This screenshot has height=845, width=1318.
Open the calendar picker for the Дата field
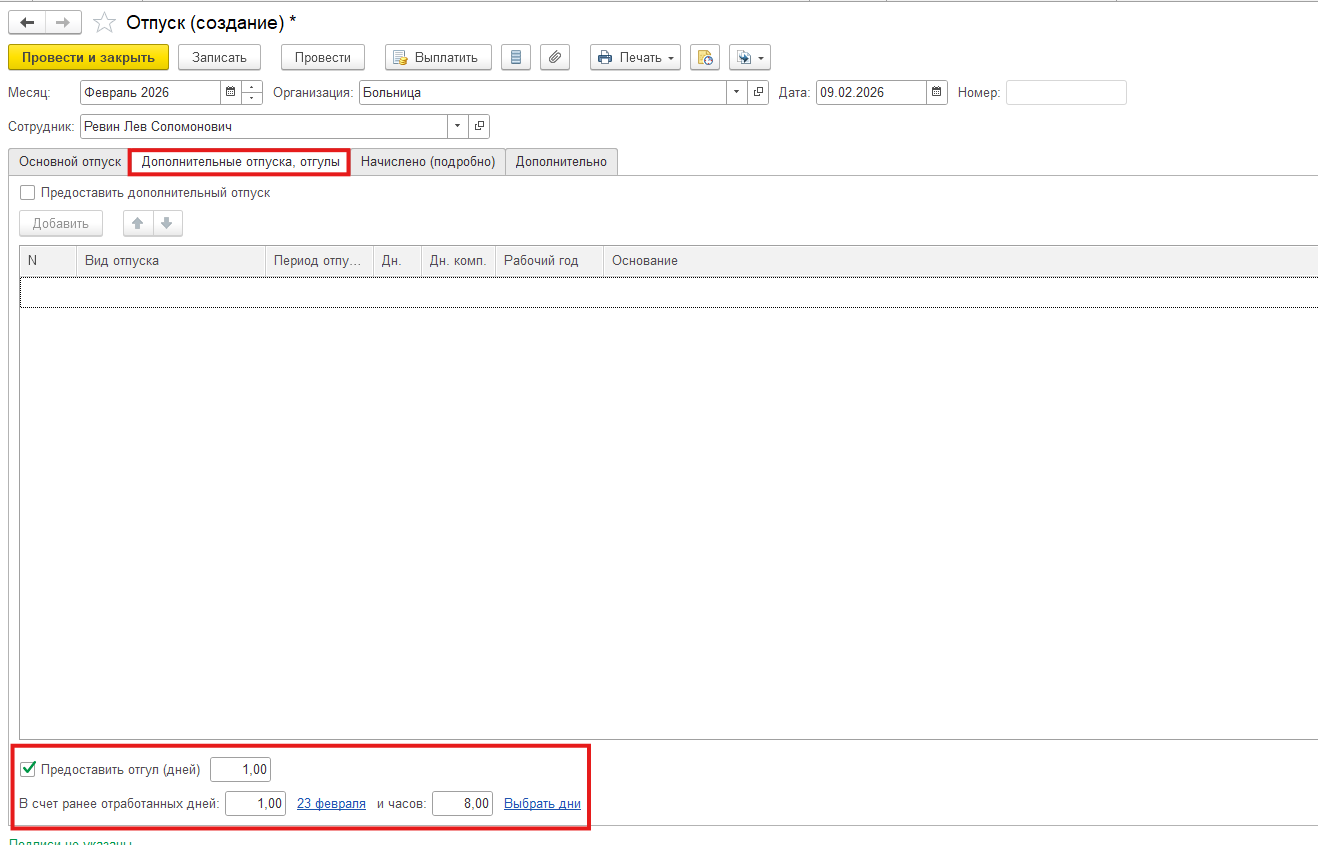pos(937,93)
